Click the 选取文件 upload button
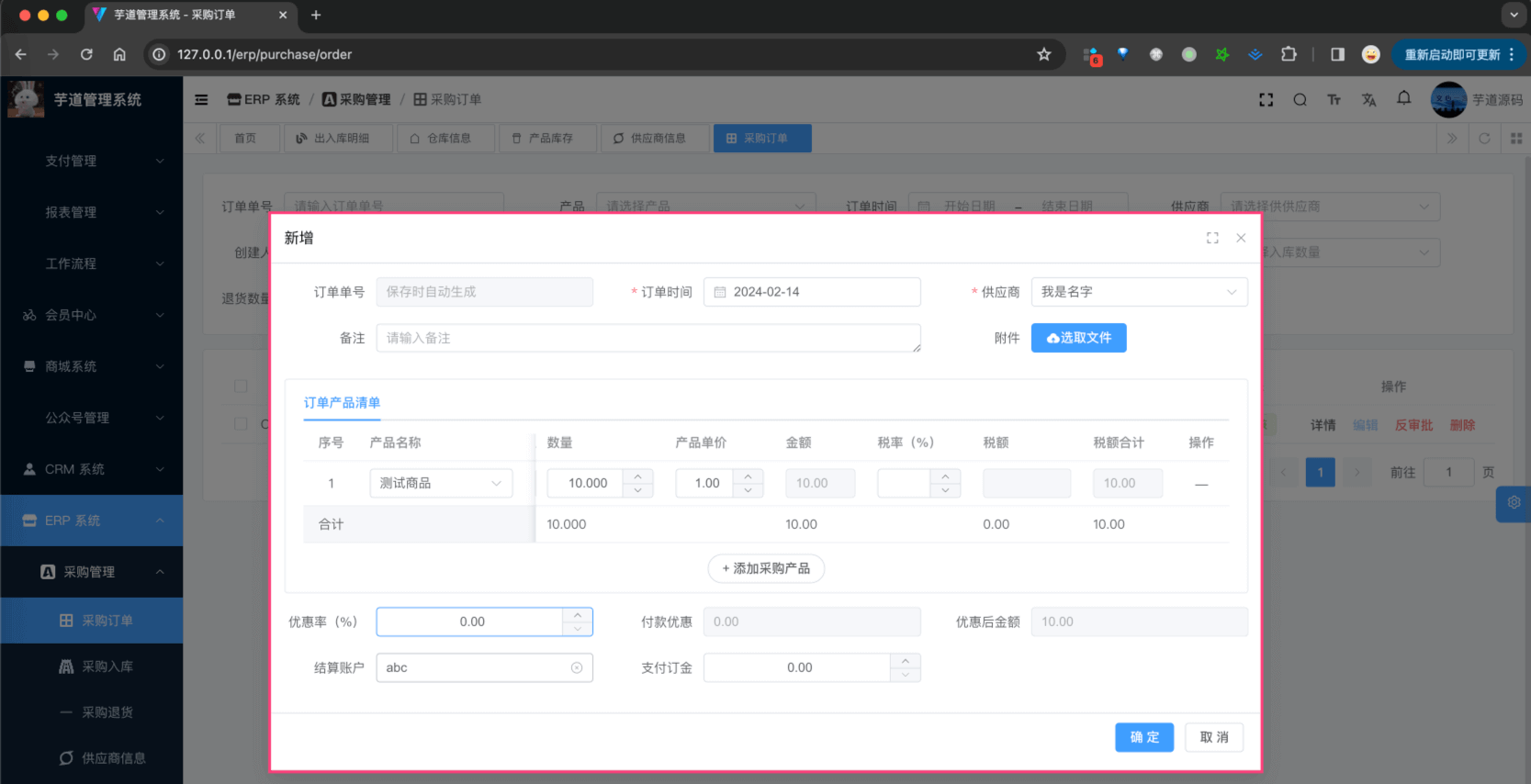 (1078, 338)
